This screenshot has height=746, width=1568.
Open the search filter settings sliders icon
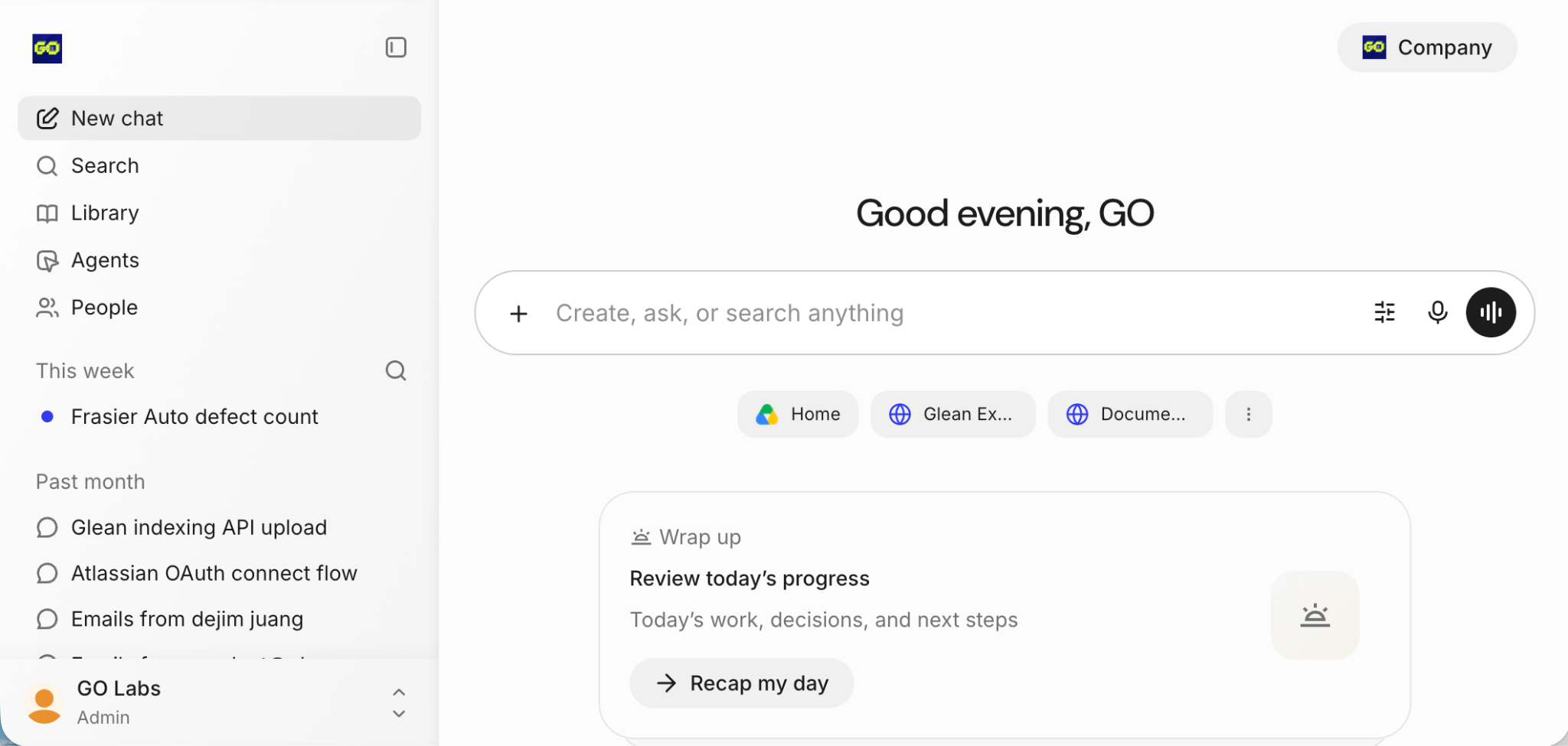click(x=1384, y=312)
